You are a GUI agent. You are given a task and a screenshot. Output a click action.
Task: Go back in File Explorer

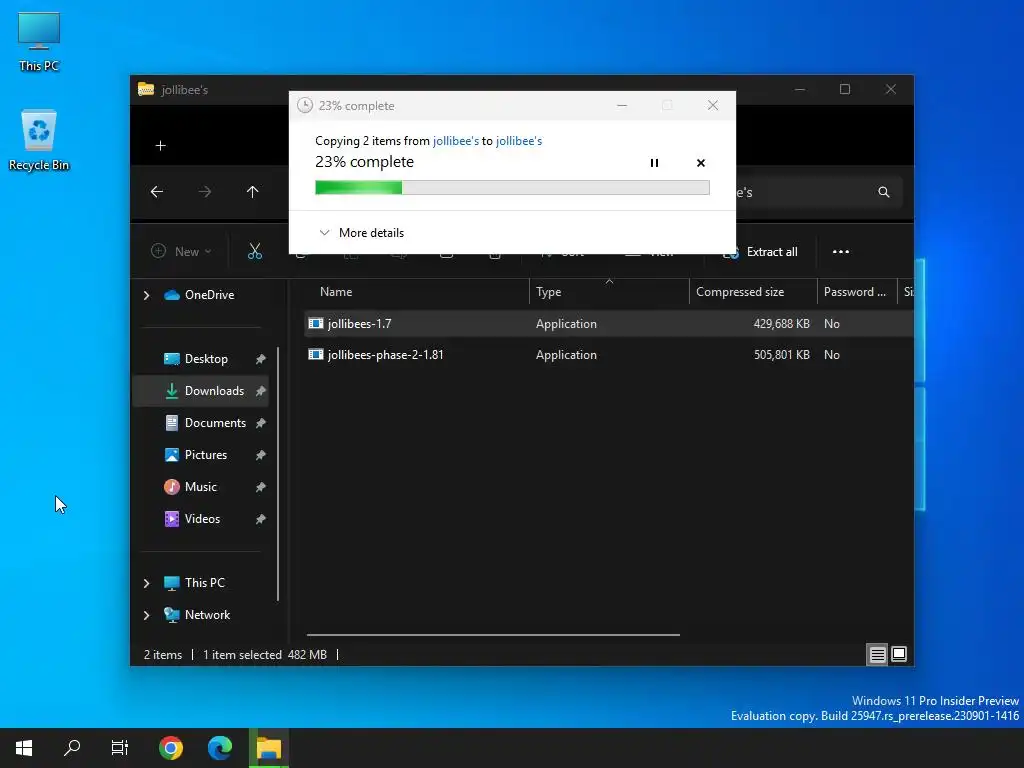click(157, 192)
